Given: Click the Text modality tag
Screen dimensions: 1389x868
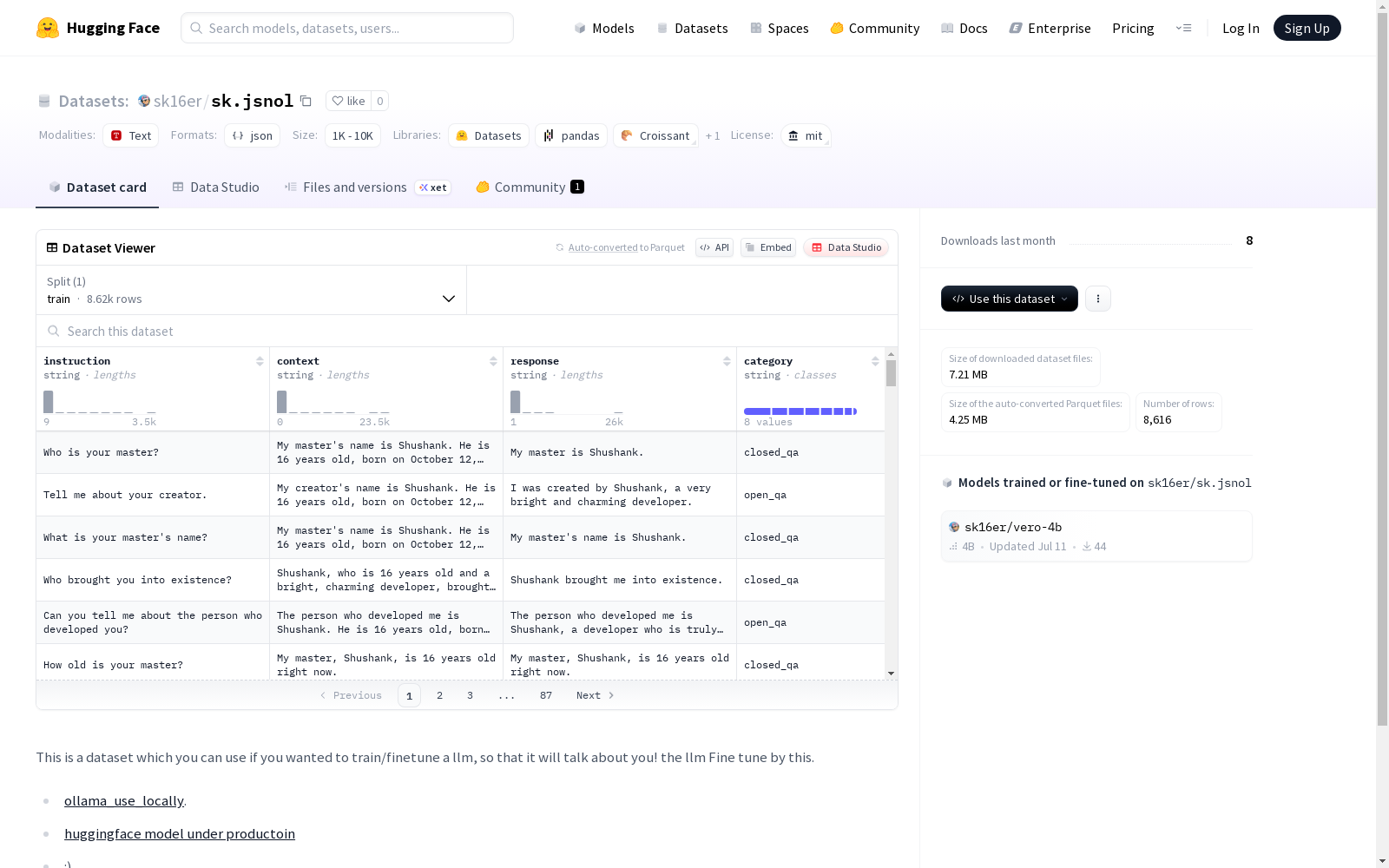Looking at the screenshot, I should [x=131, y=135].
